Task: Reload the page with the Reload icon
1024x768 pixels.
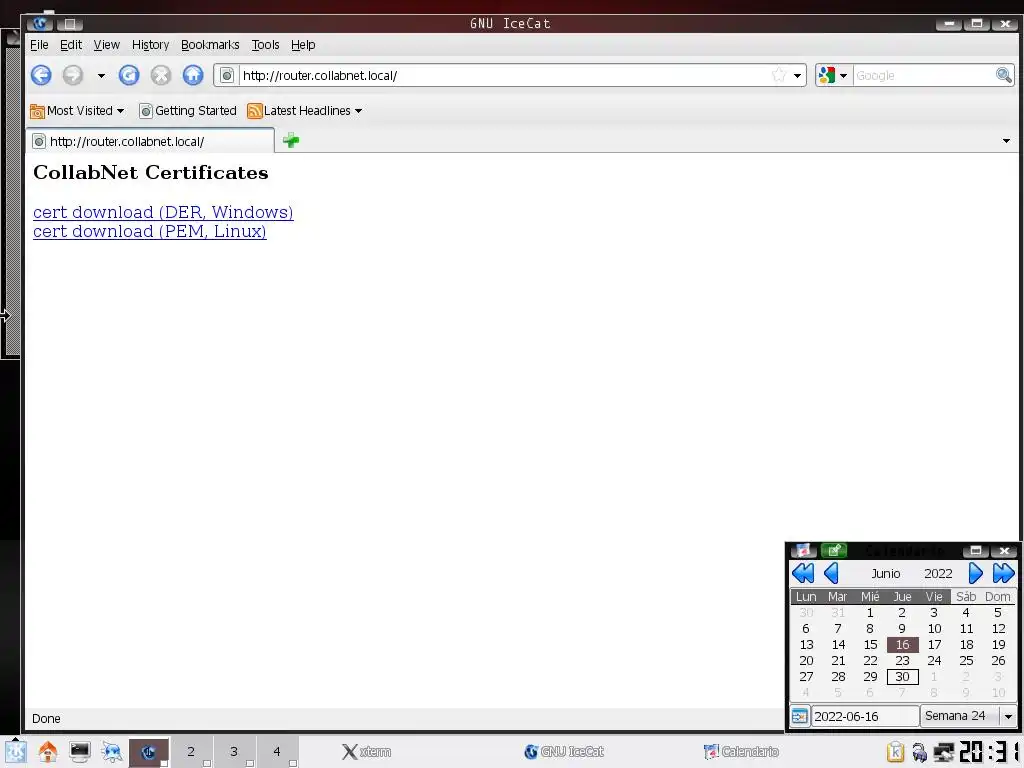Action: click(x=129, y=75)
